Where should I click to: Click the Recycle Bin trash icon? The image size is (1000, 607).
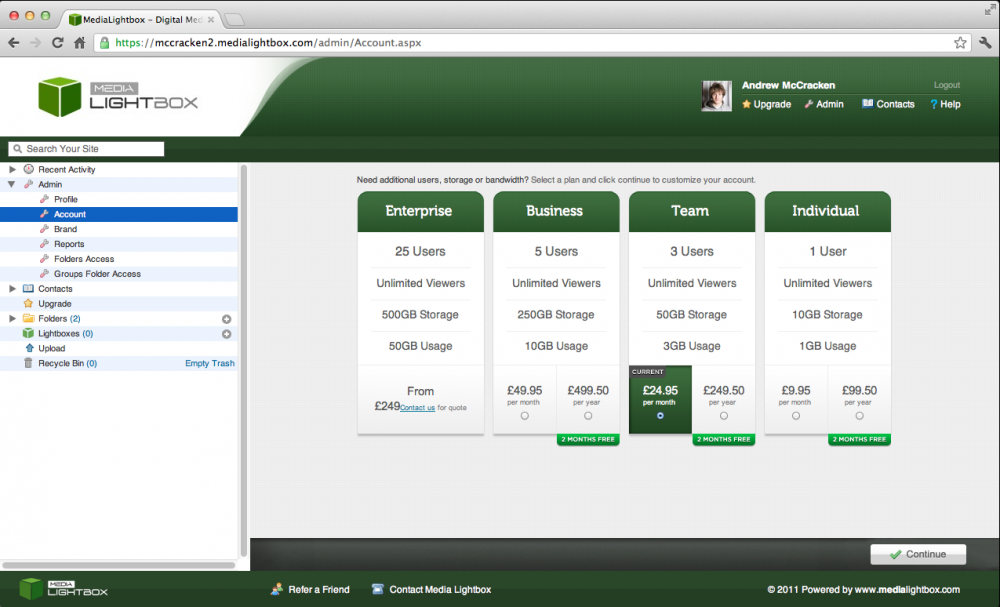(28, 364)
